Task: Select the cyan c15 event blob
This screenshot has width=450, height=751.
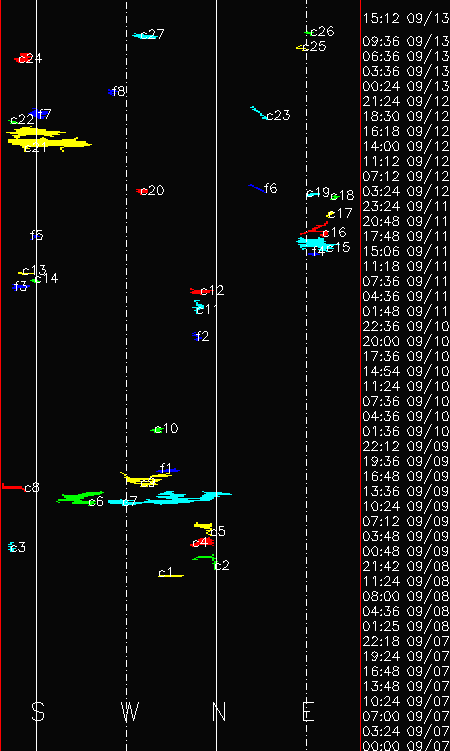Action: point(313,244)
